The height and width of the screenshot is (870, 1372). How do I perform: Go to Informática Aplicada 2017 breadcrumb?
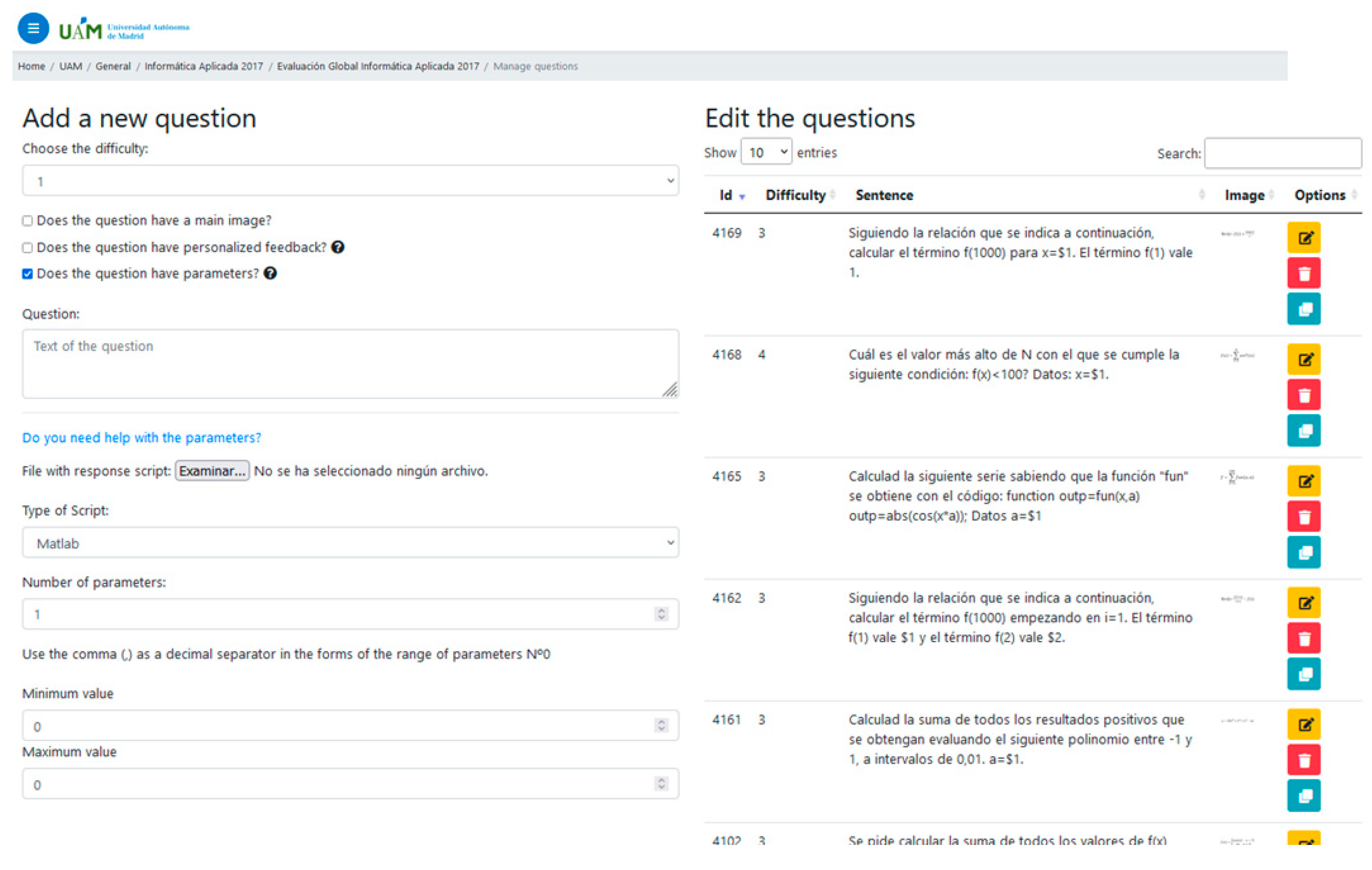point(203,66)
